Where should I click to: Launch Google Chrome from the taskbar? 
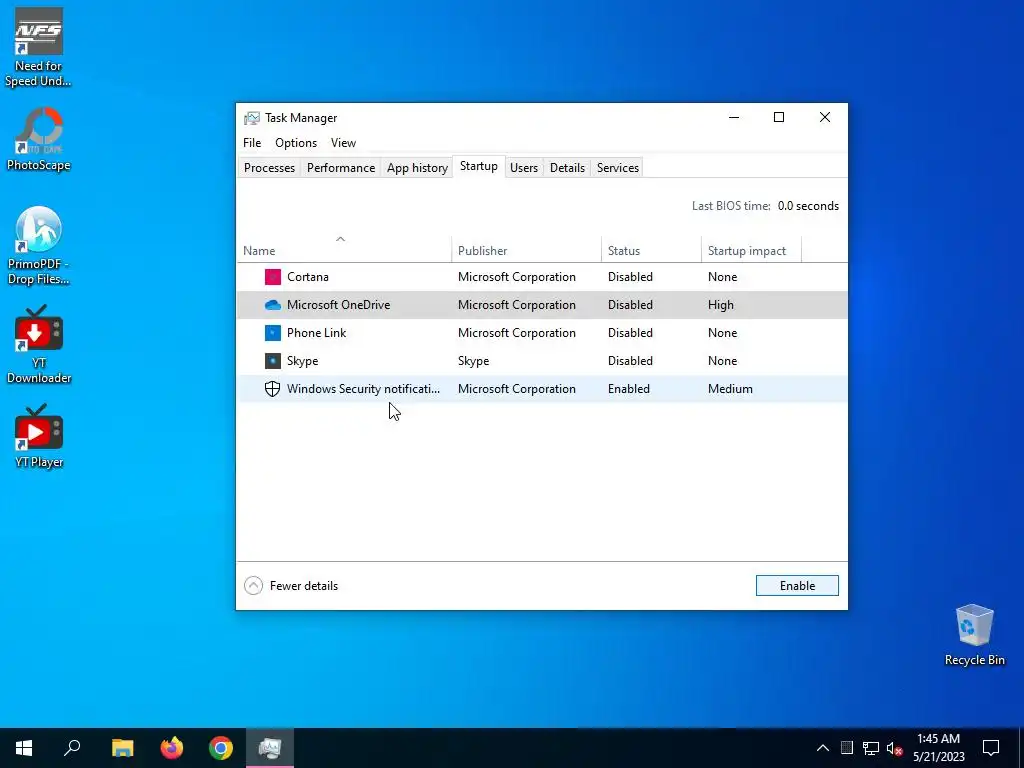click(x=221, y=748)
